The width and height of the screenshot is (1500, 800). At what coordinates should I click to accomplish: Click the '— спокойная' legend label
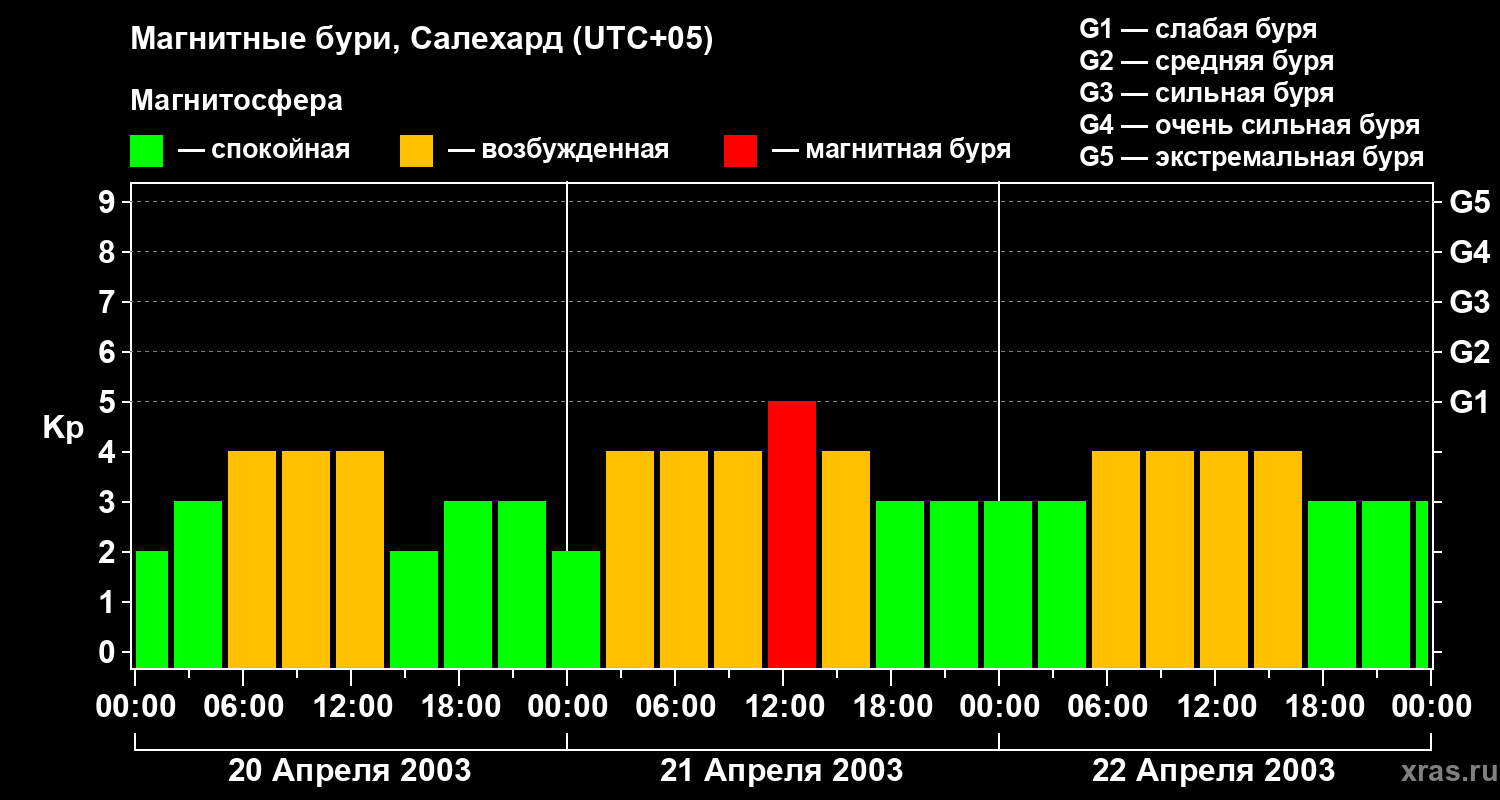point(264,150)
